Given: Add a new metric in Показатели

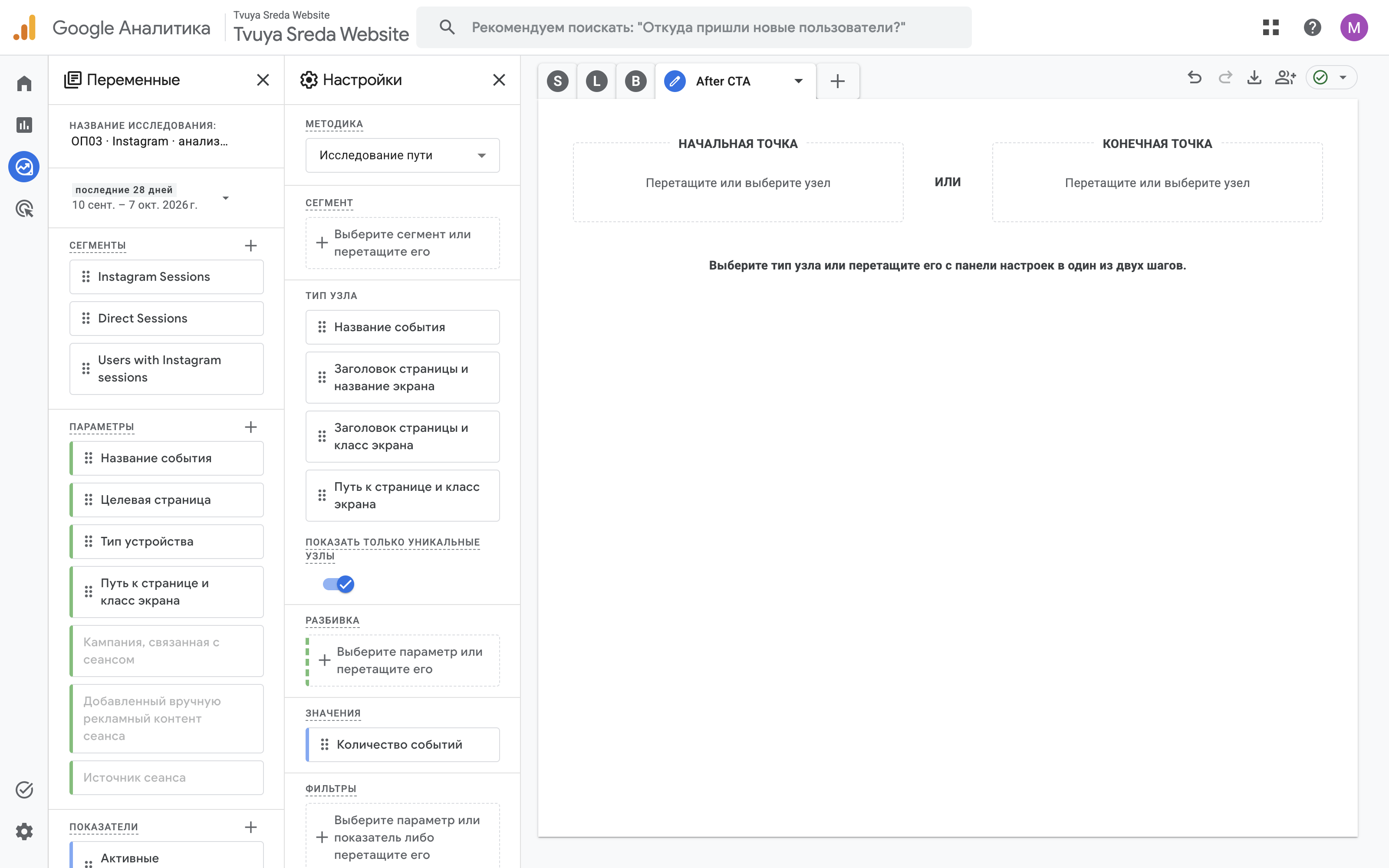Looking at the screenshot, I should point(251,827).
